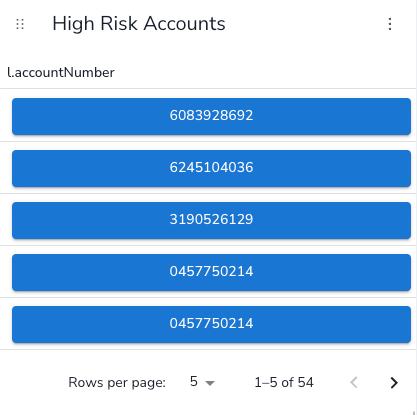
Task: Select the table row containing 6245104036
Action: 208,168
